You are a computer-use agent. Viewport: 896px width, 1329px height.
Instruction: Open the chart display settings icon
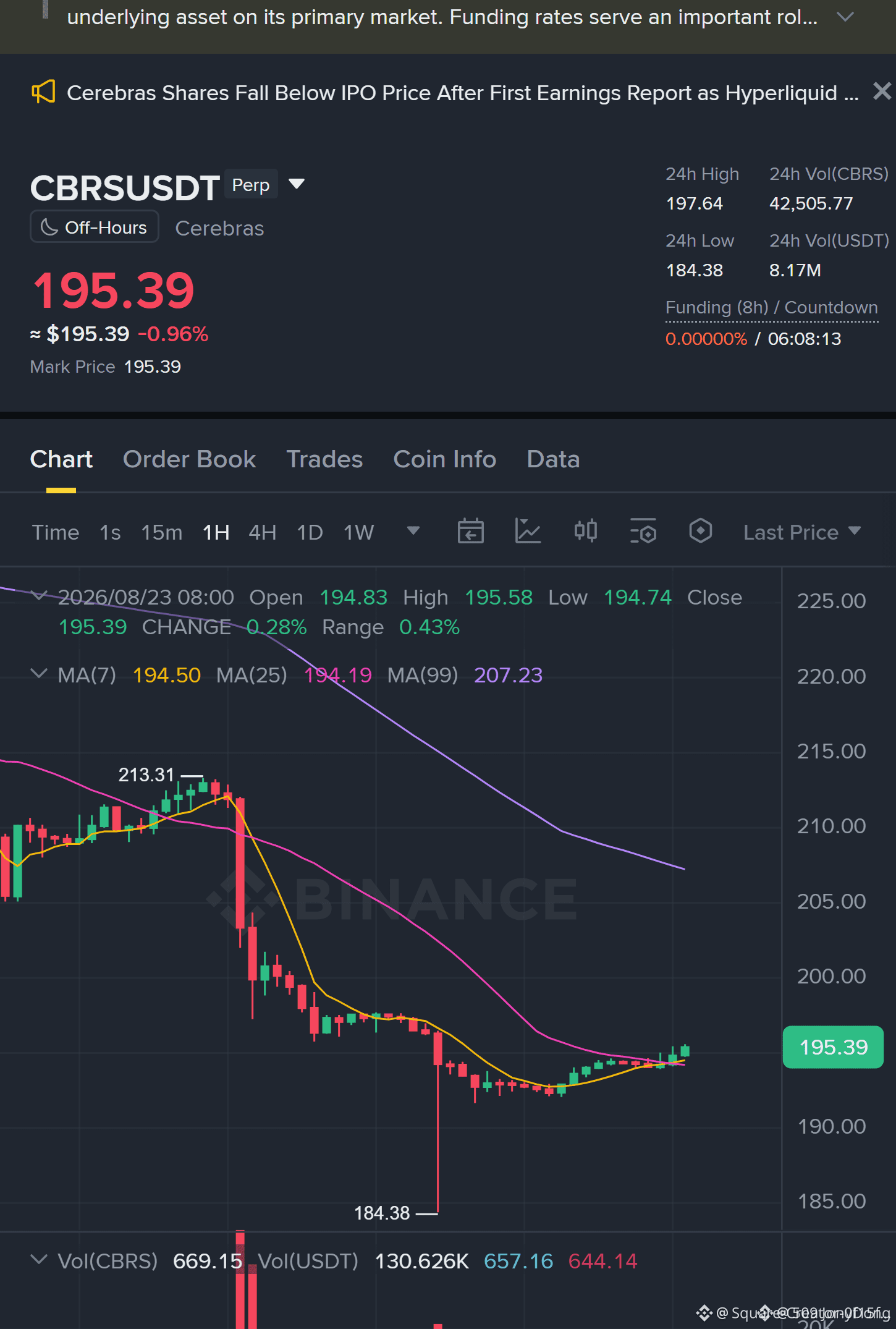point(643,531)
